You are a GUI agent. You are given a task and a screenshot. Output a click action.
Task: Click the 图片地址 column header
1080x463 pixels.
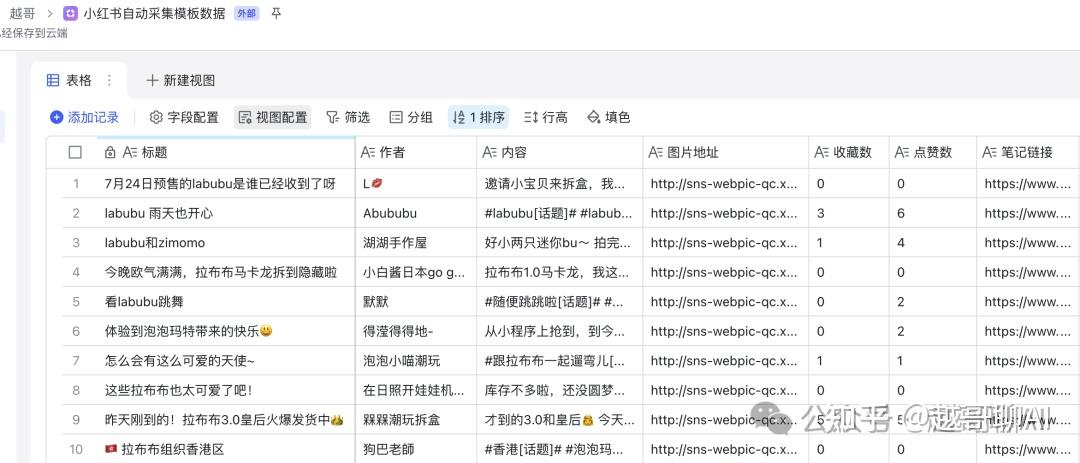coord(726,152)
